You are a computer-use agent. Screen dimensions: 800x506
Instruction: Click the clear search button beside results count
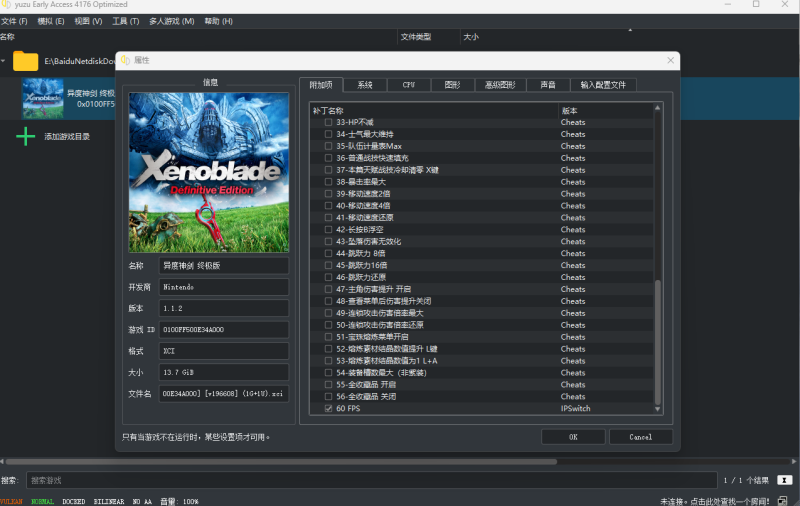pyautogui.click(x=785, y=480)
